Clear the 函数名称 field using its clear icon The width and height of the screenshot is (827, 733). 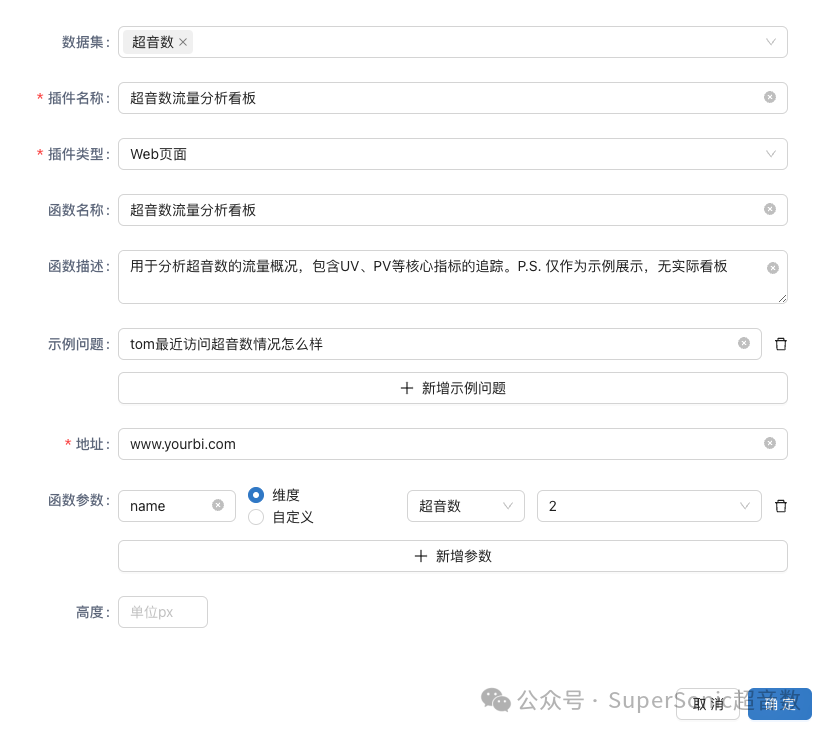770,209
